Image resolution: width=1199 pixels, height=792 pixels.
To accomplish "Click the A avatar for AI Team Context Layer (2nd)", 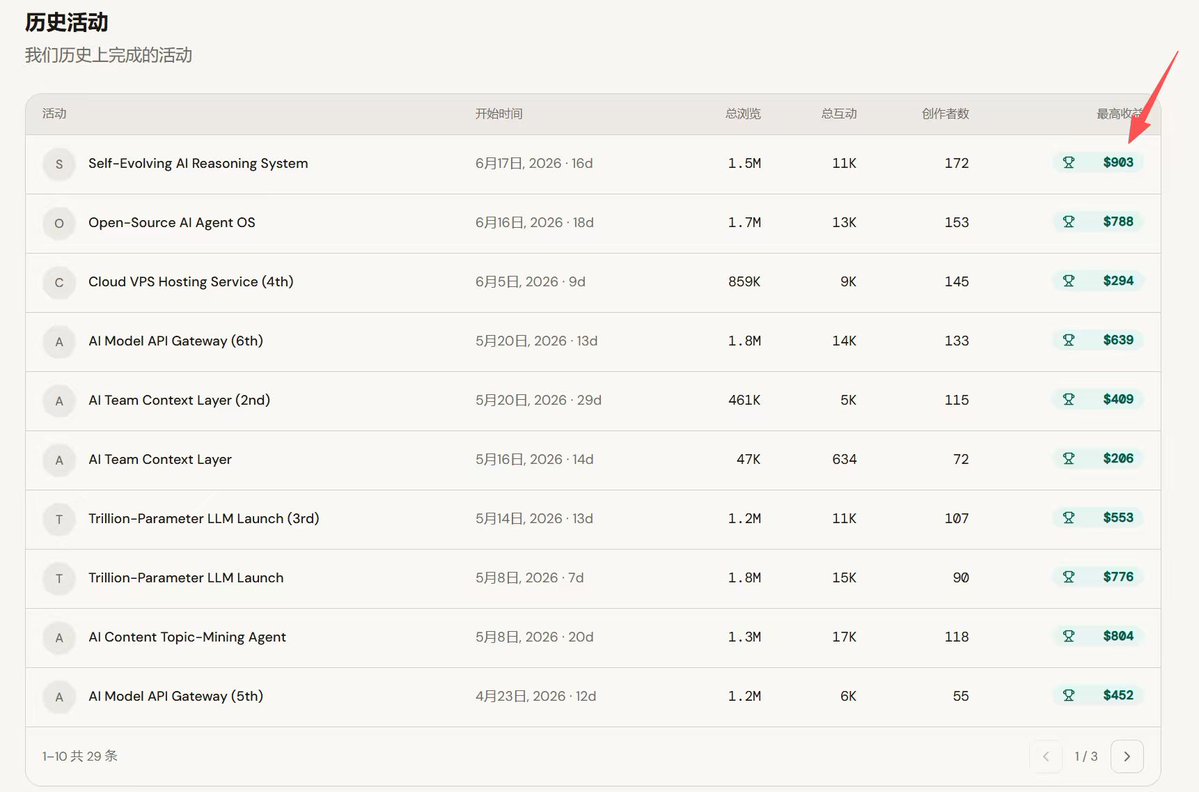I will (x=59, y=401).
